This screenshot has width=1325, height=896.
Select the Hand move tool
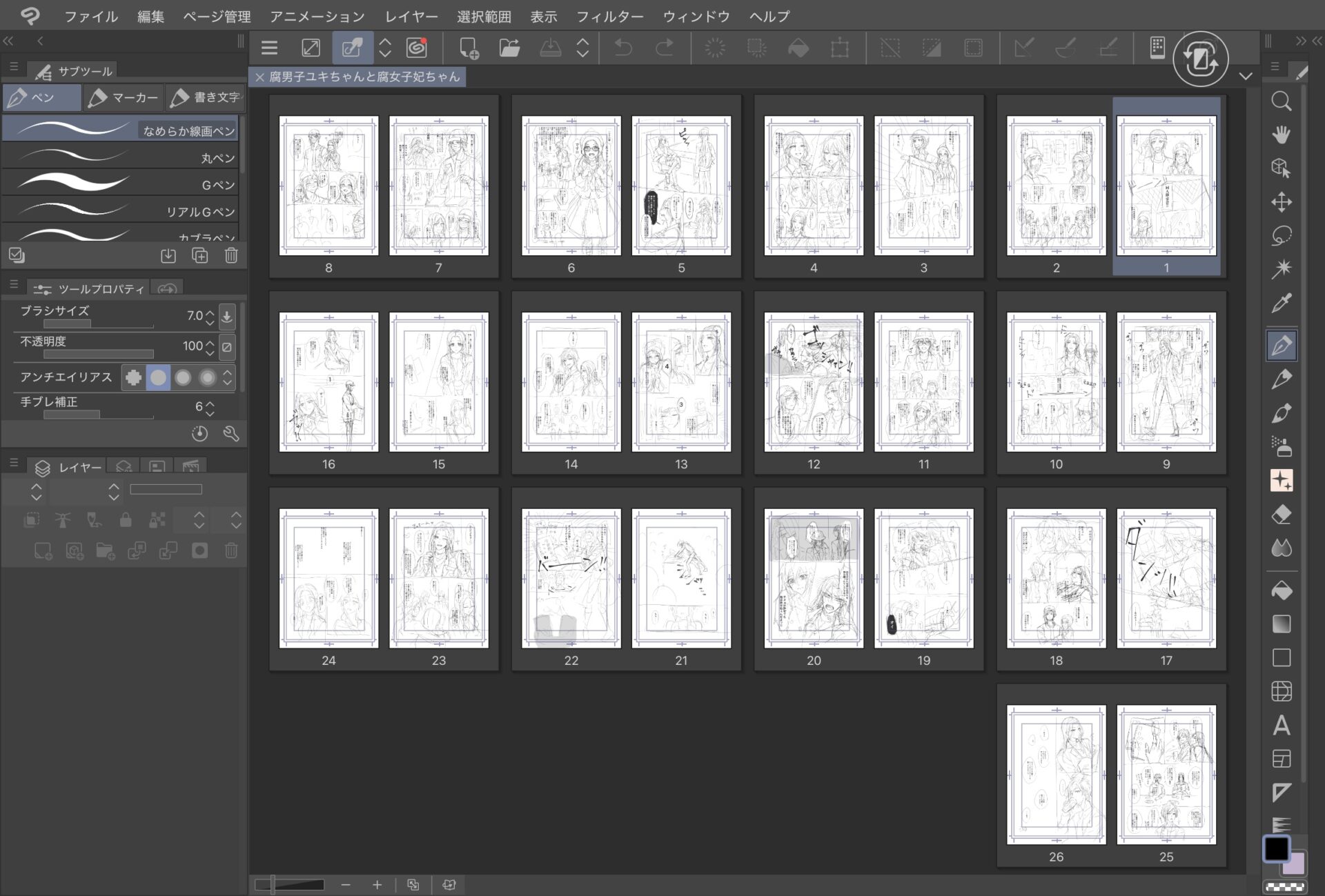(1281, 135)
